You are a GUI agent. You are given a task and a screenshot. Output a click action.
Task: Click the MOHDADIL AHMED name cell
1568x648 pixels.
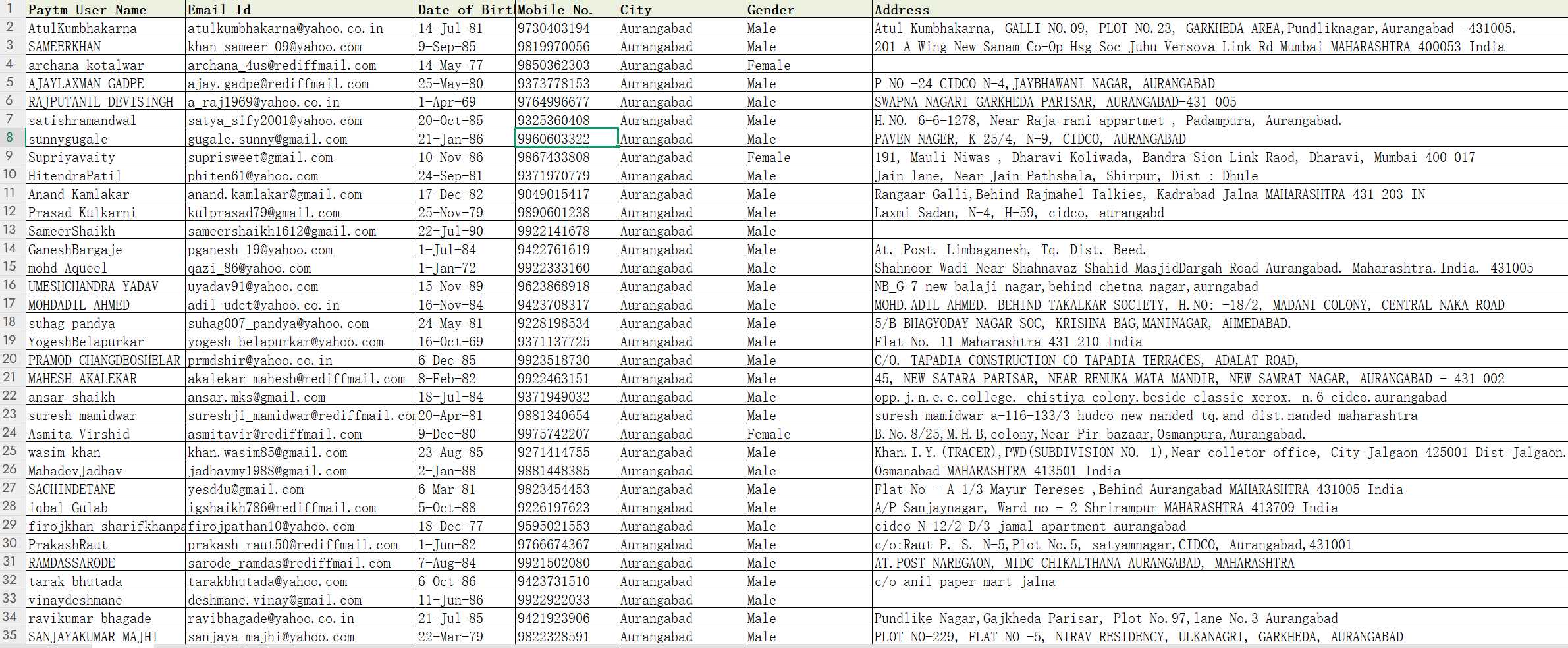pyautogui.click(x=105, y=304)
